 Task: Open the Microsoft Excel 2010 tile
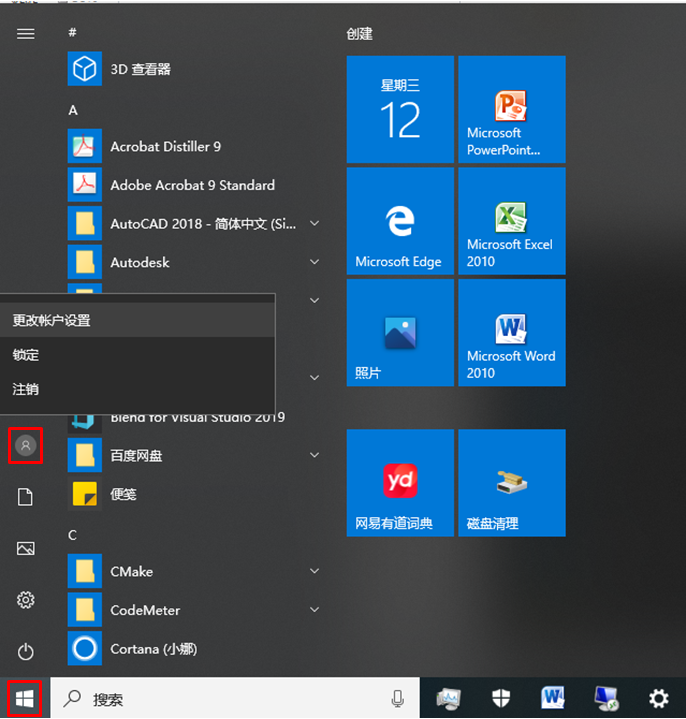[x=512, y=221]
